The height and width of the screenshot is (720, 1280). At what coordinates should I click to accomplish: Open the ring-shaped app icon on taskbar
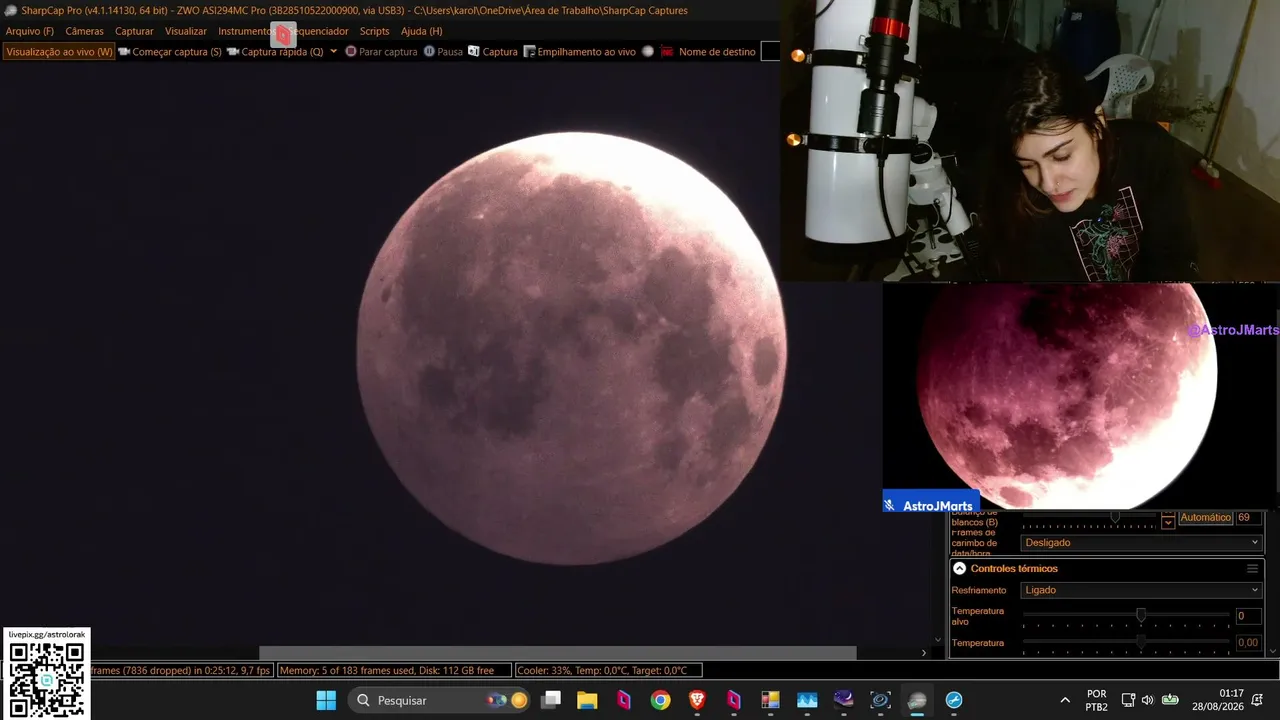880,700
